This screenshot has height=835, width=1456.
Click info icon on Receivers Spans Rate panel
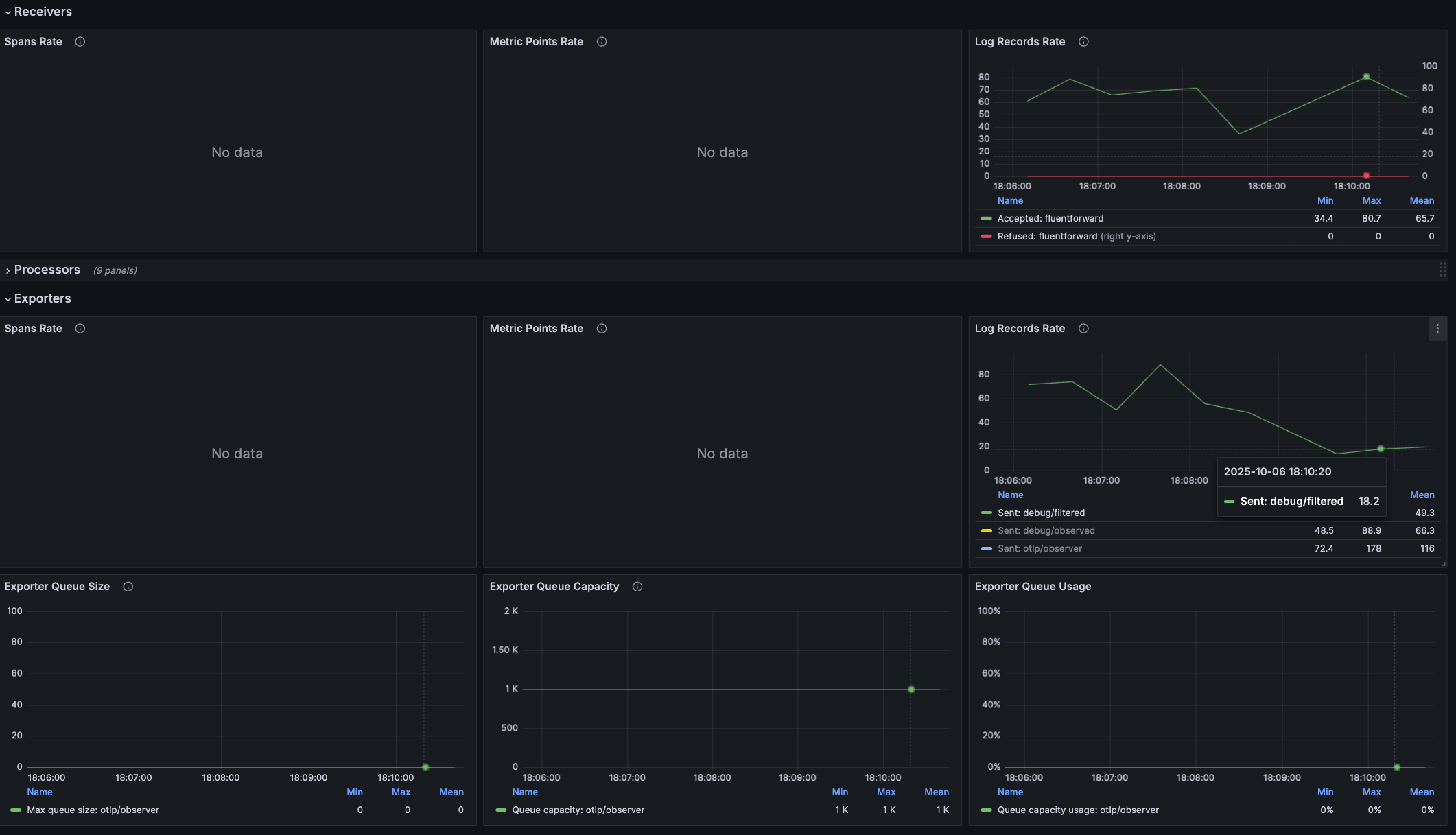pyautogui.click(x=80, y=42)
